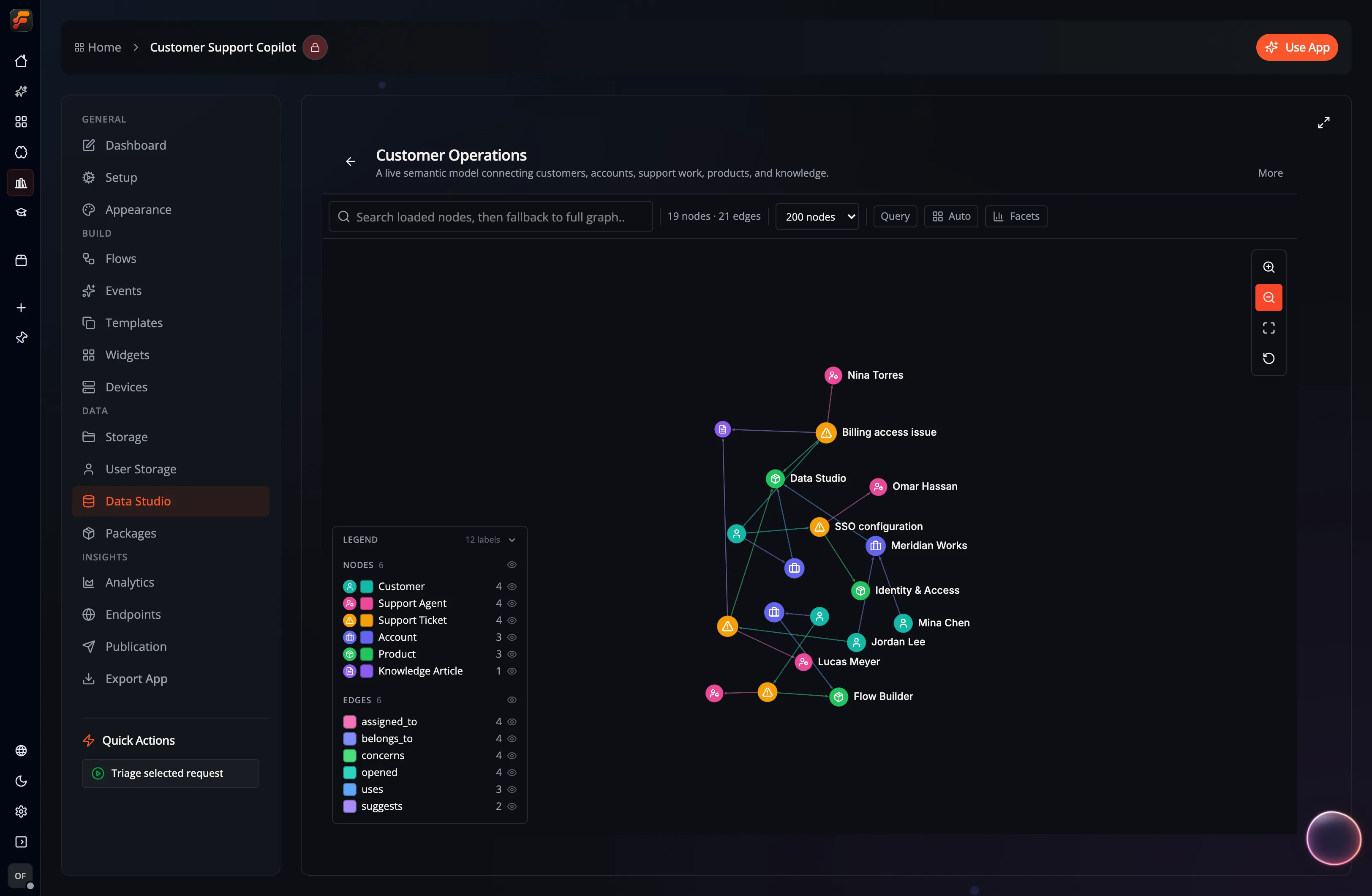Hide Knowledge Article nodes

(x=511, y=671)
